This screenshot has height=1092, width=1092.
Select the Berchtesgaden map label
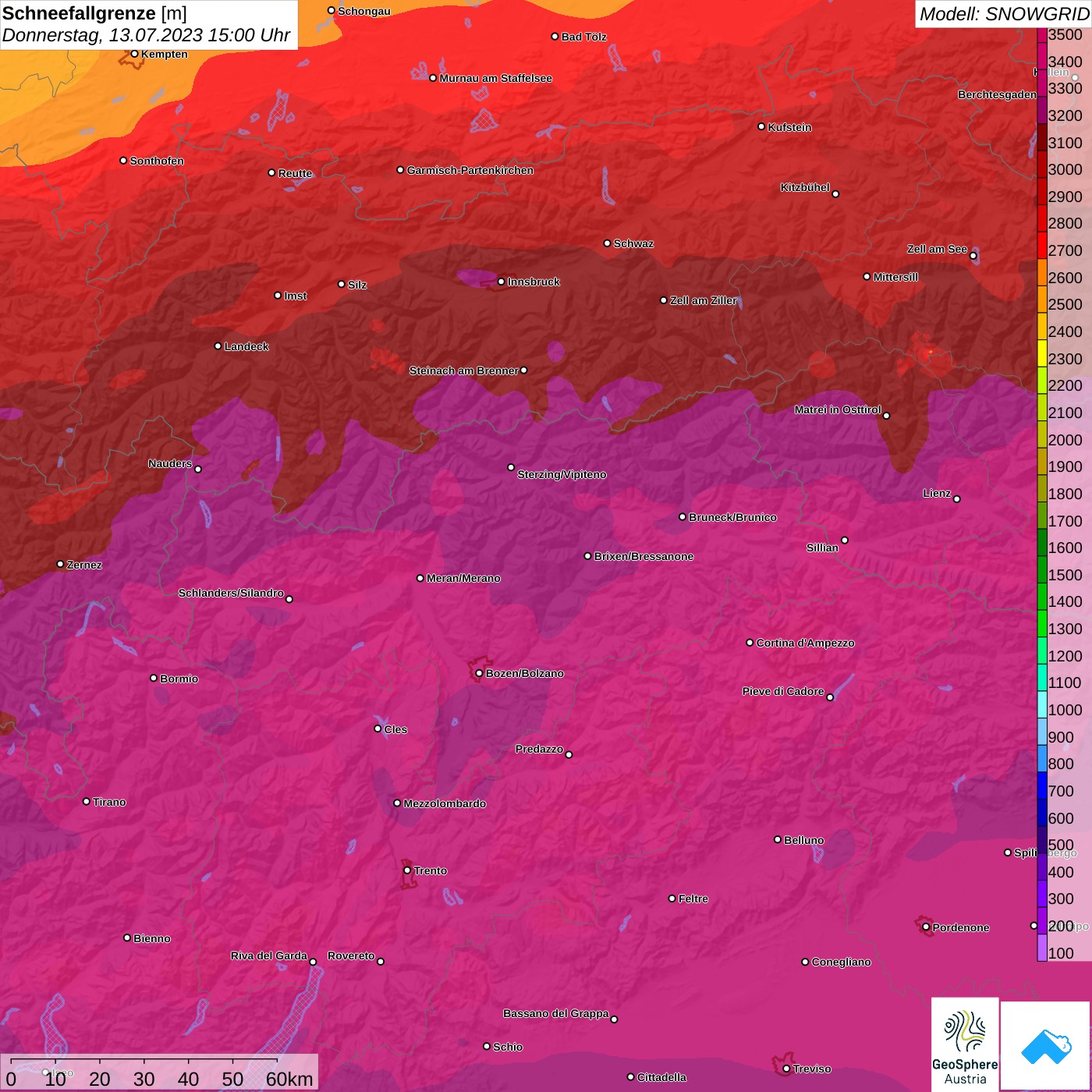pyautogui.click(x=997, y=94)
